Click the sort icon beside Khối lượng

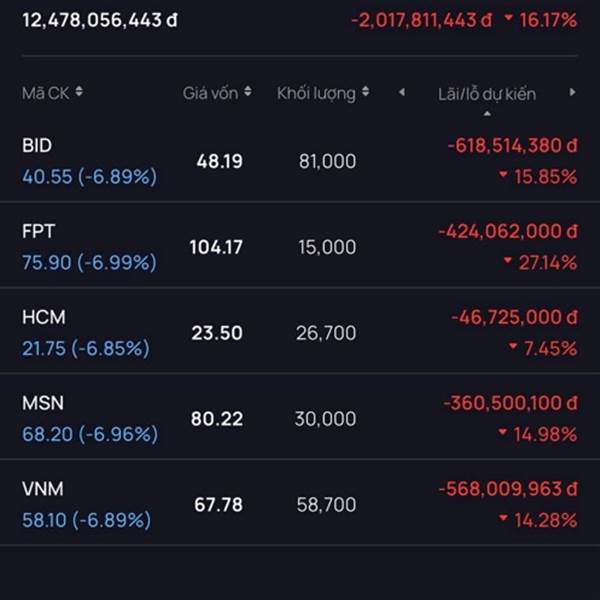point(365,93)
